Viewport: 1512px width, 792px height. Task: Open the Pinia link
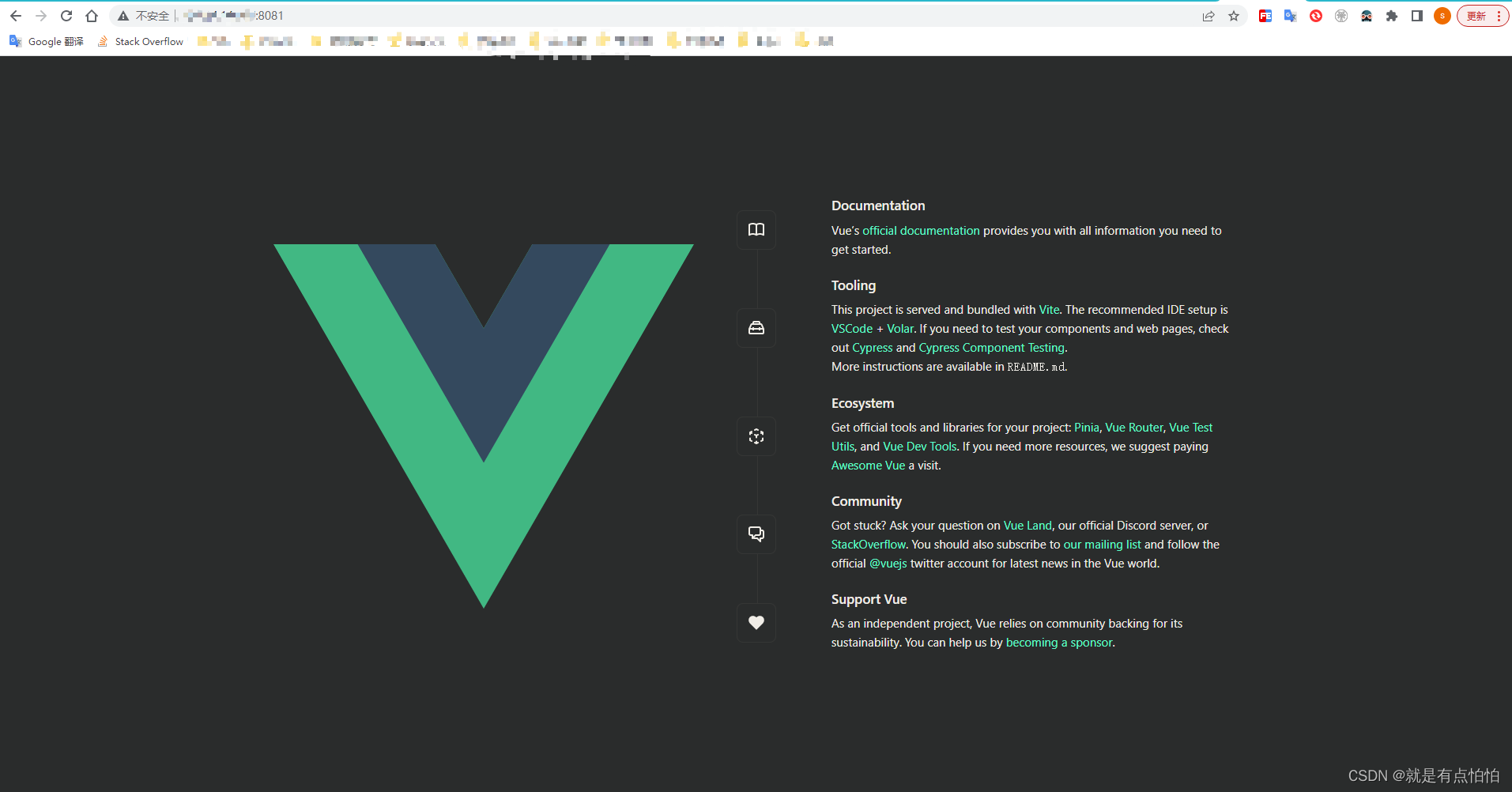(1087, 428)
